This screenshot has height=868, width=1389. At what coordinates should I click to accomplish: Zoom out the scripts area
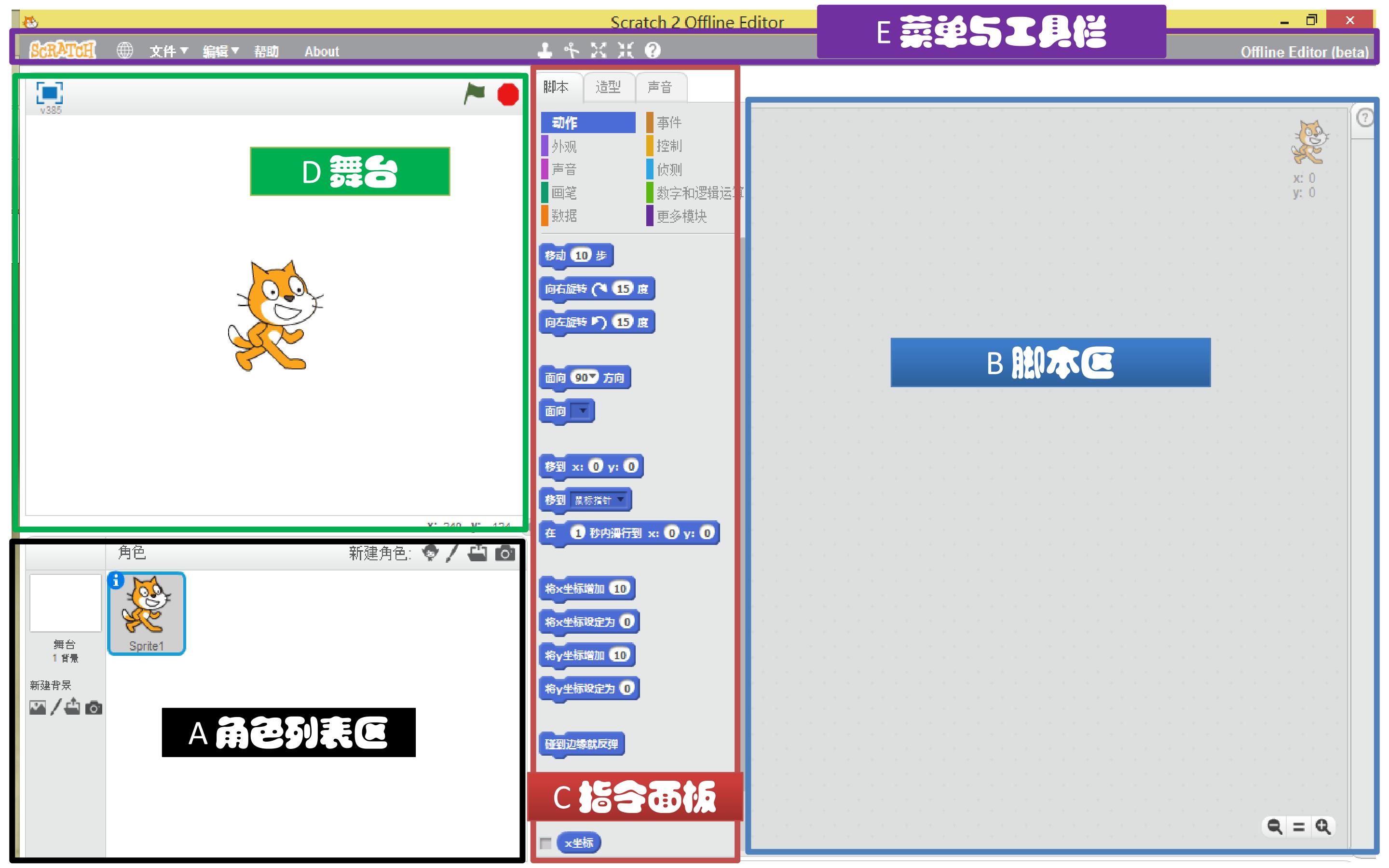click(x=1275, y=827)
